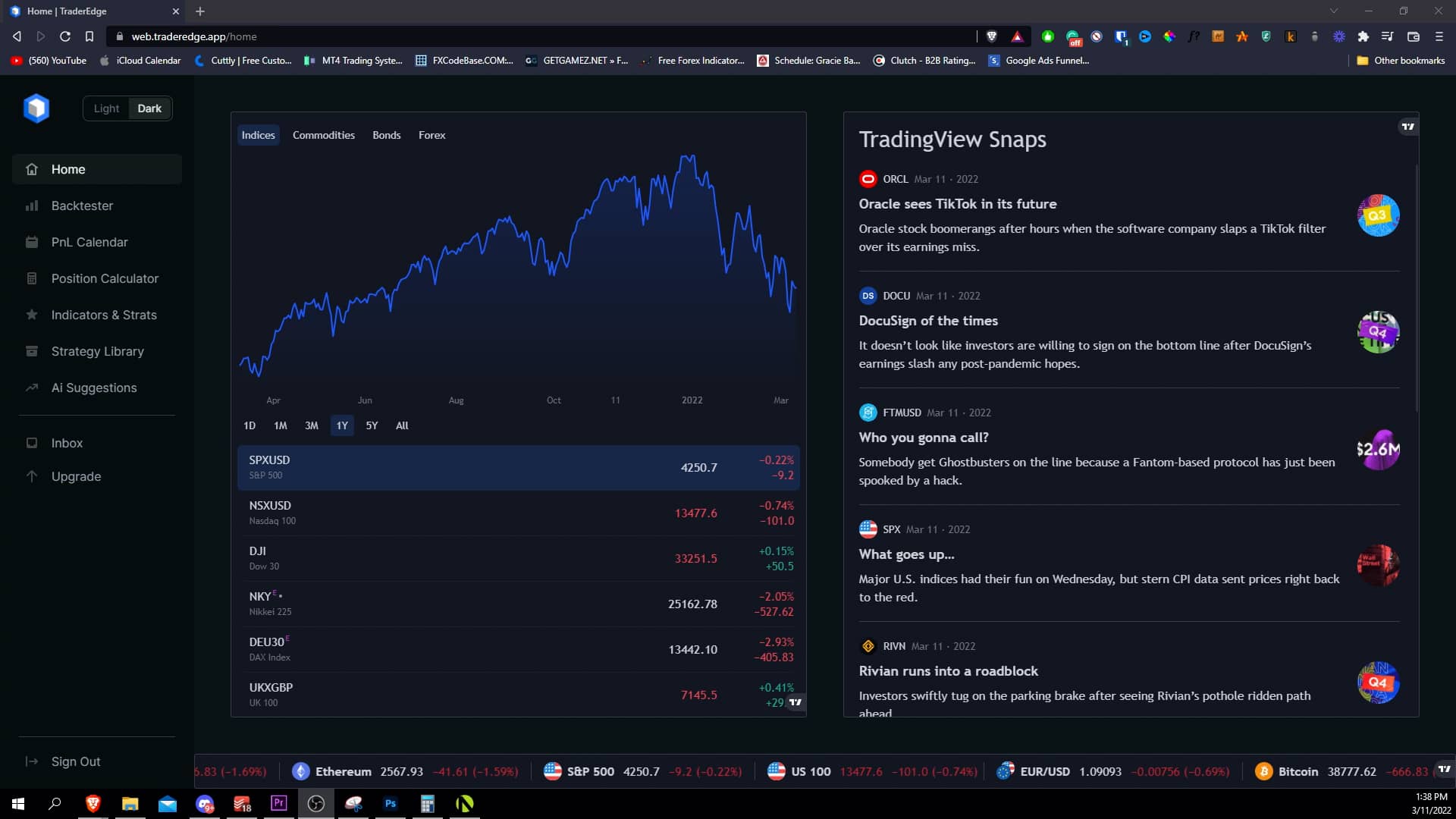Image resolution: width=1456 pixels, height=819 pixels.
Task: Expand the Other bookmarks folder
Action: click(x=1400, y=61)
